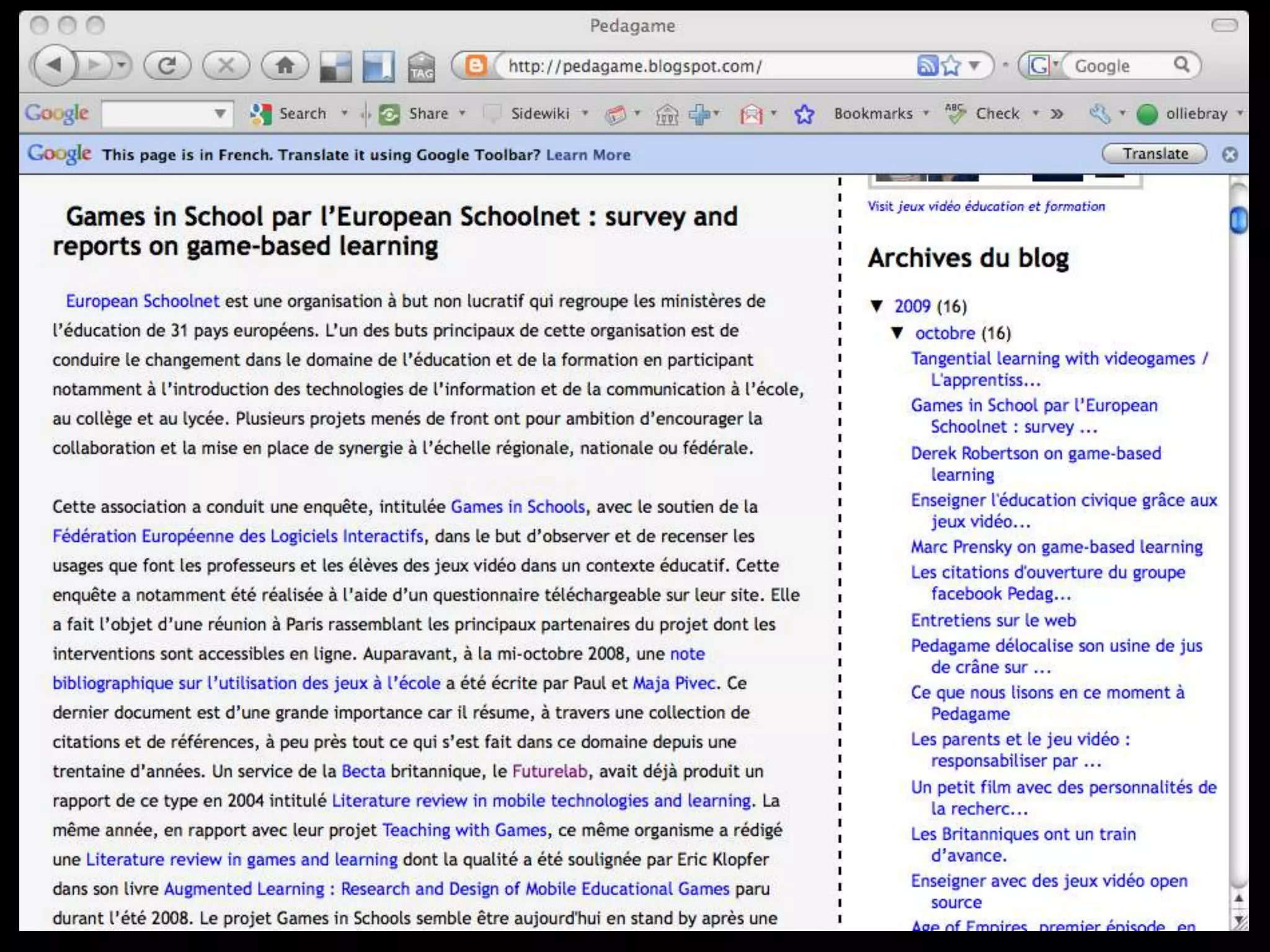Subscribe using the RSS feed icon
Image resolution: width=1270 pixels, height=952 pixels.
tap(926, 65)
